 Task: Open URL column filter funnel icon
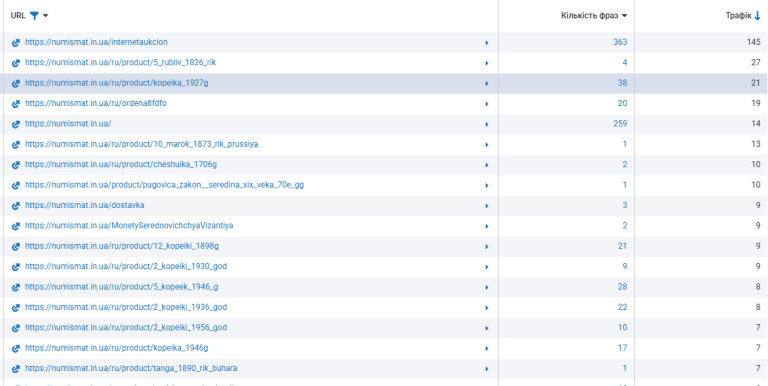(x=34, y=16)
